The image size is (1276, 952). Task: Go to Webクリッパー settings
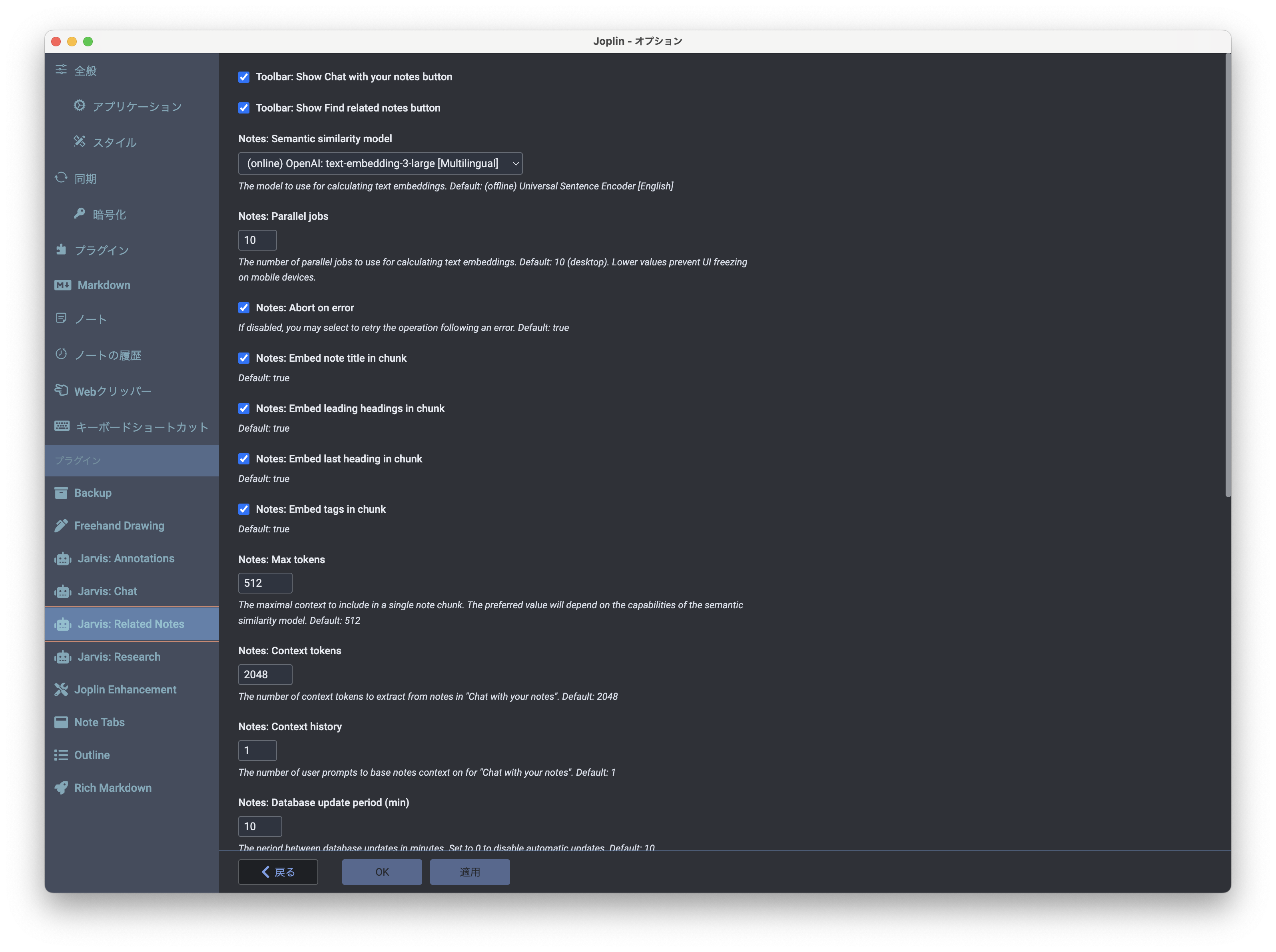[x=113, y=391]
